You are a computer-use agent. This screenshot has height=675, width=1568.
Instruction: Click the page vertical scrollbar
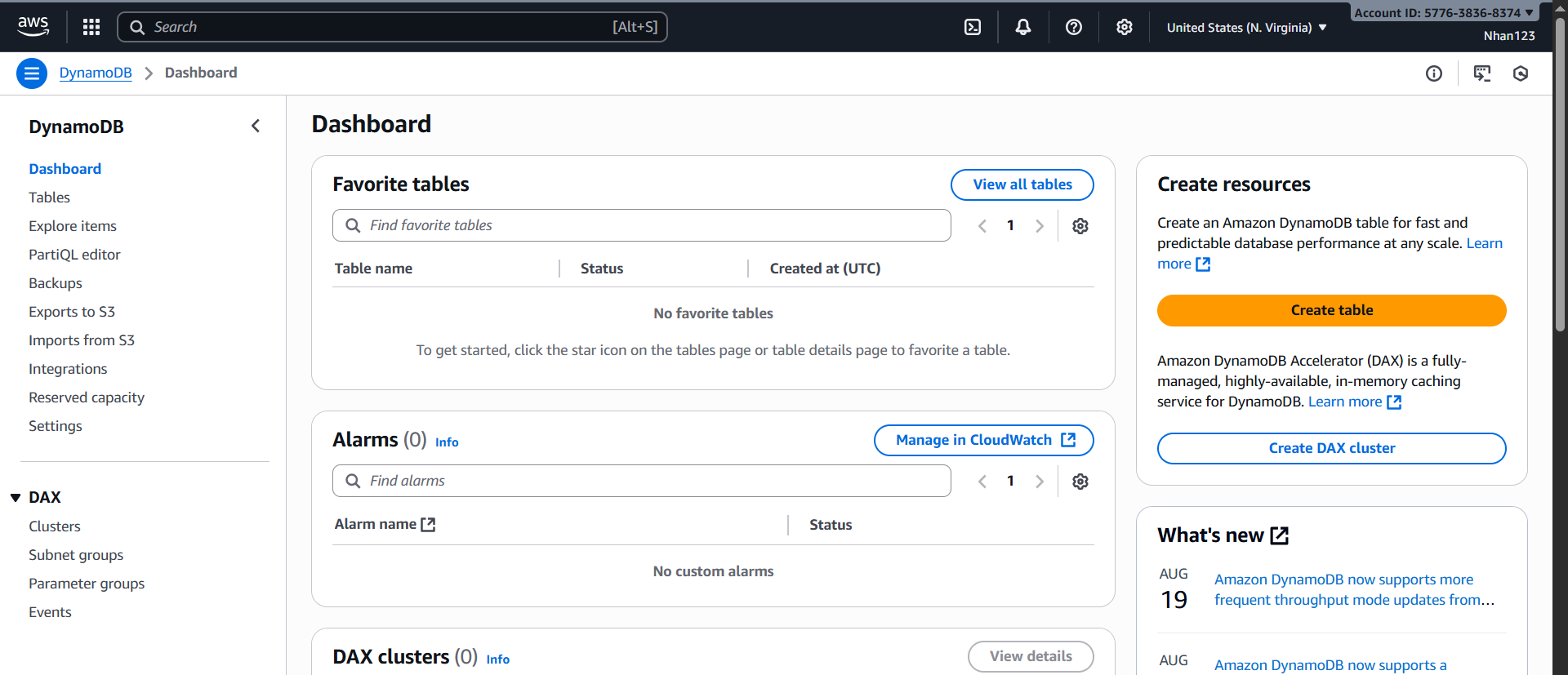(x=1560, y=204)
